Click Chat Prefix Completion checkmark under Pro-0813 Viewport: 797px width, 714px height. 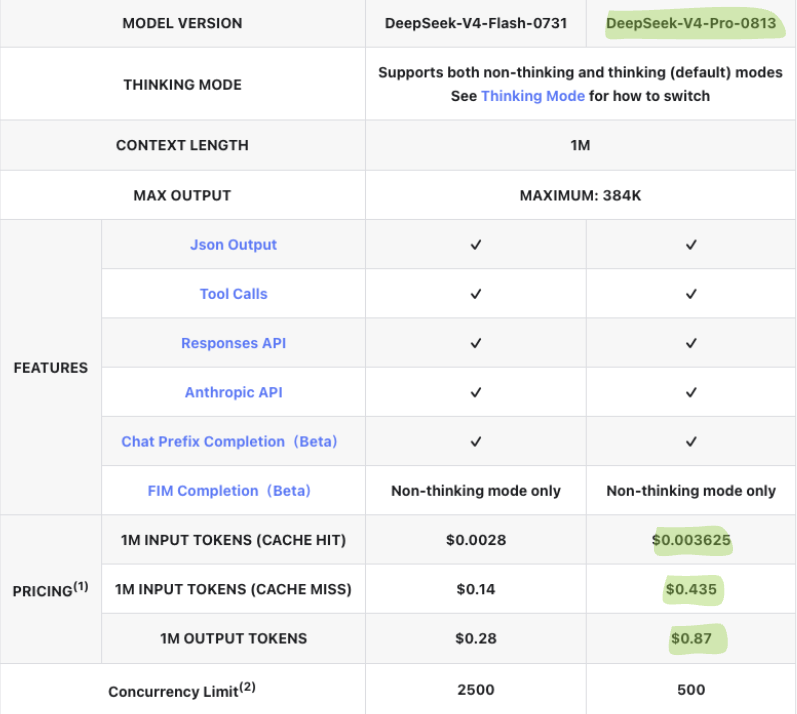click(691, 442)
